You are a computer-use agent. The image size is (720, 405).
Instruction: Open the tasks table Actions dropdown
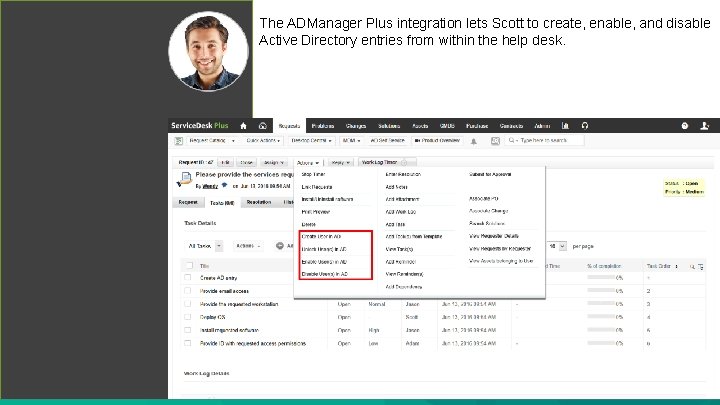click(248, 246)
